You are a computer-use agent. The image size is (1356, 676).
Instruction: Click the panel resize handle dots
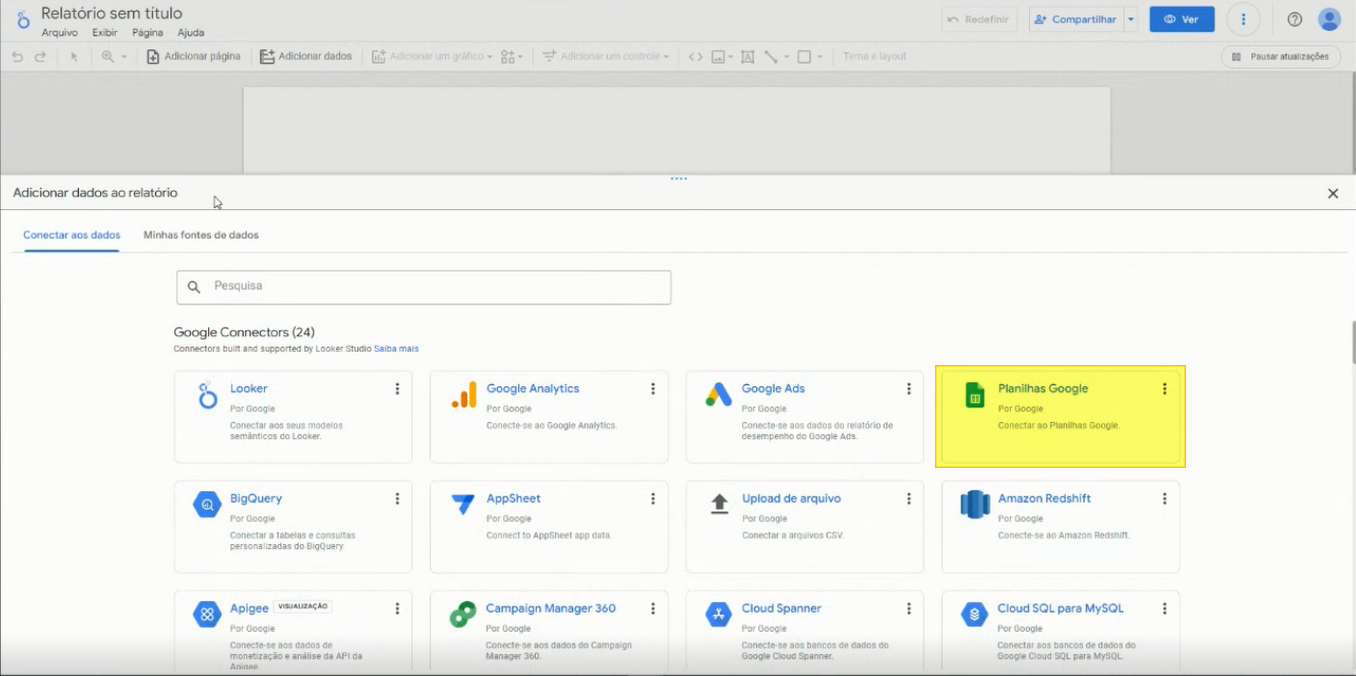pyautogui.click(x=679, y=179)
